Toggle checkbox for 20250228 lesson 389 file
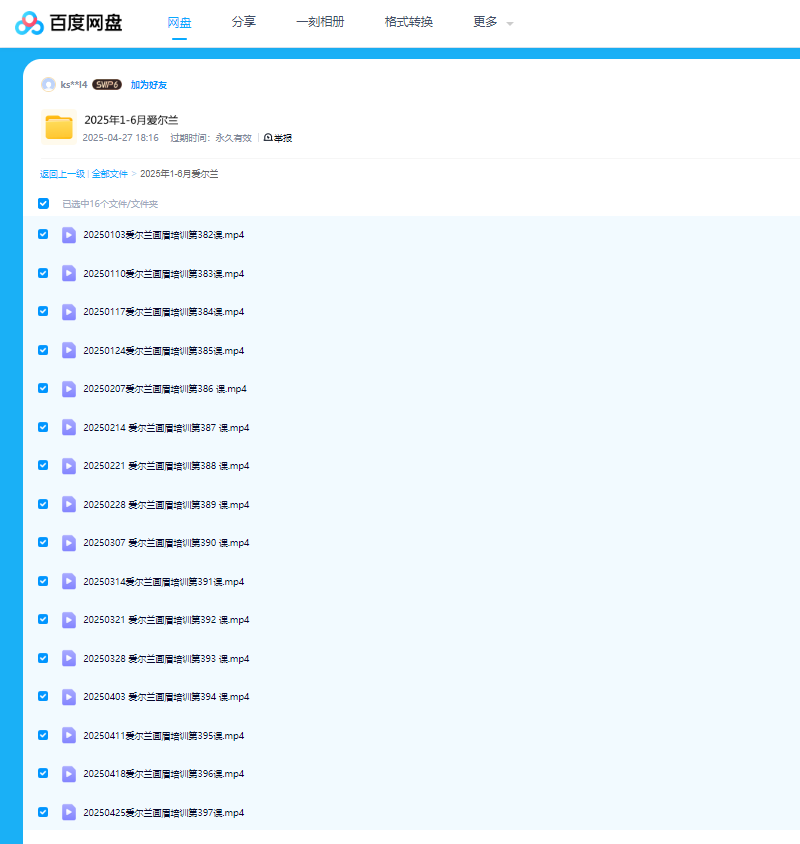Image resolution: width=800 pixels, height=844 pixels. [x=43, y=504]
